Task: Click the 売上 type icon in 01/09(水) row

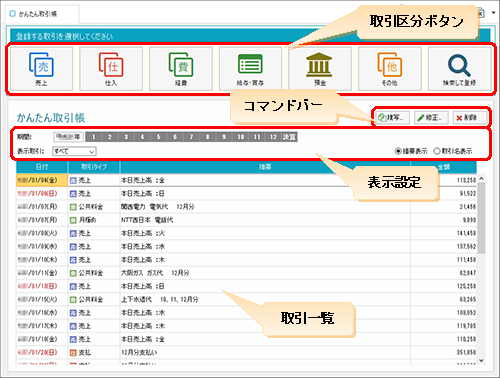Action: click(x=73, y=247)
